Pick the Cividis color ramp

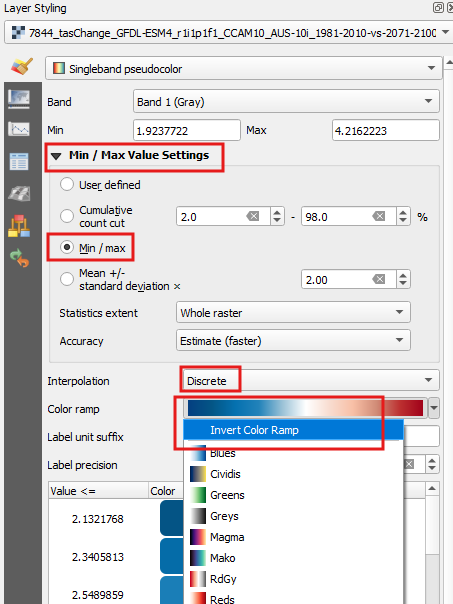click(293, 474)
